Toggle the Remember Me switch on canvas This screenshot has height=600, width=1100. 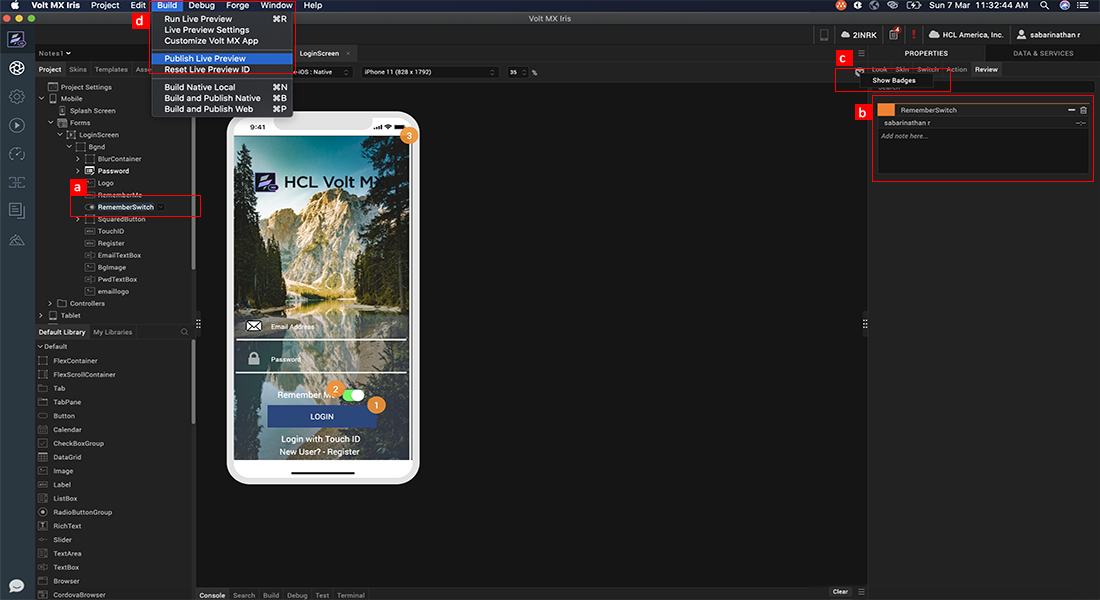coord(353,395)
